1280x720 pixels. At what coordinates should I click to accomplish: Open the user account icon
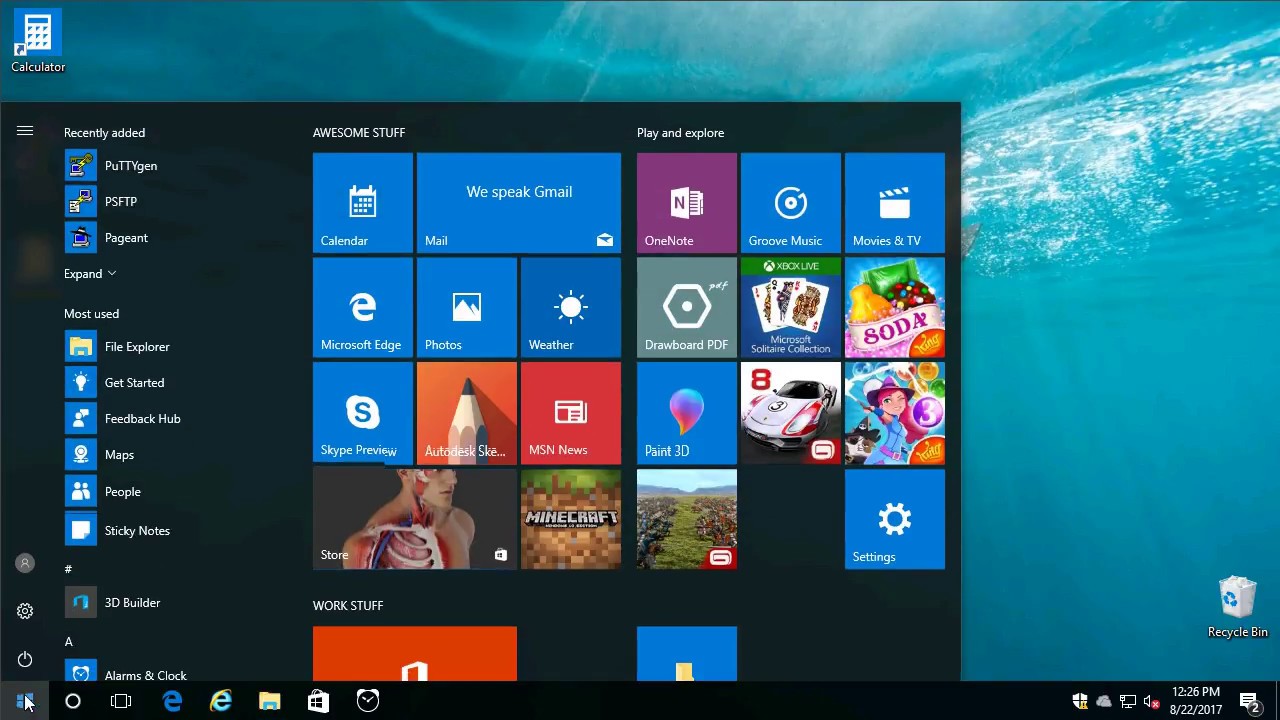coord(25,564)
